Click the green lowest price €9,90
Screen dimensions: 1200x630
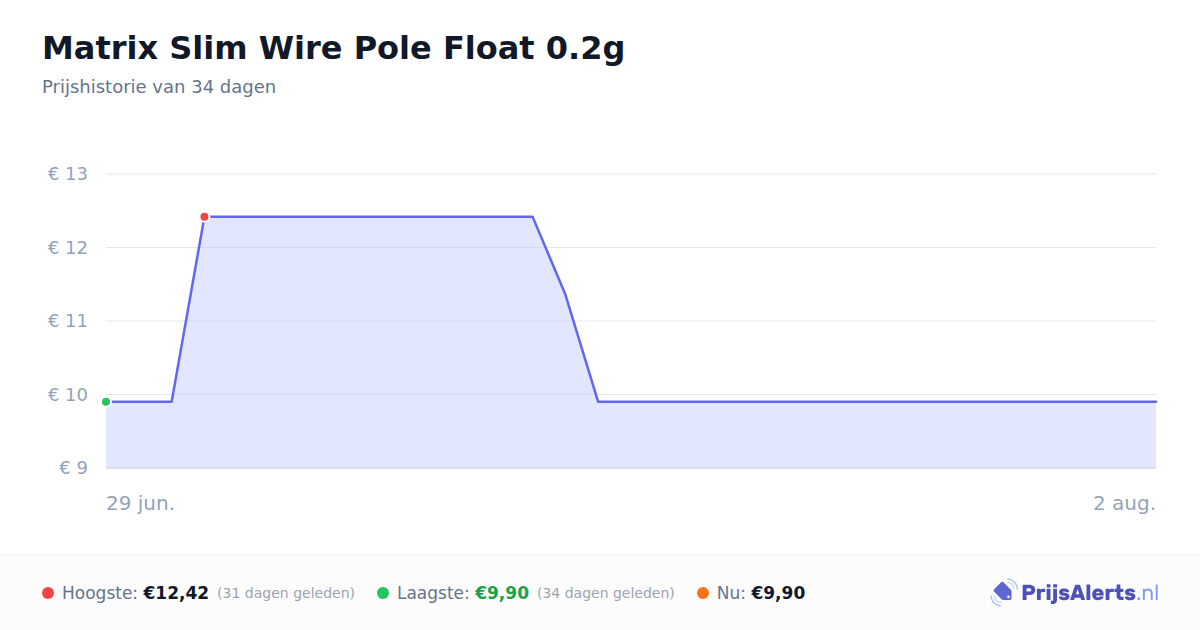pyautogui.click(x=502, y=593)
